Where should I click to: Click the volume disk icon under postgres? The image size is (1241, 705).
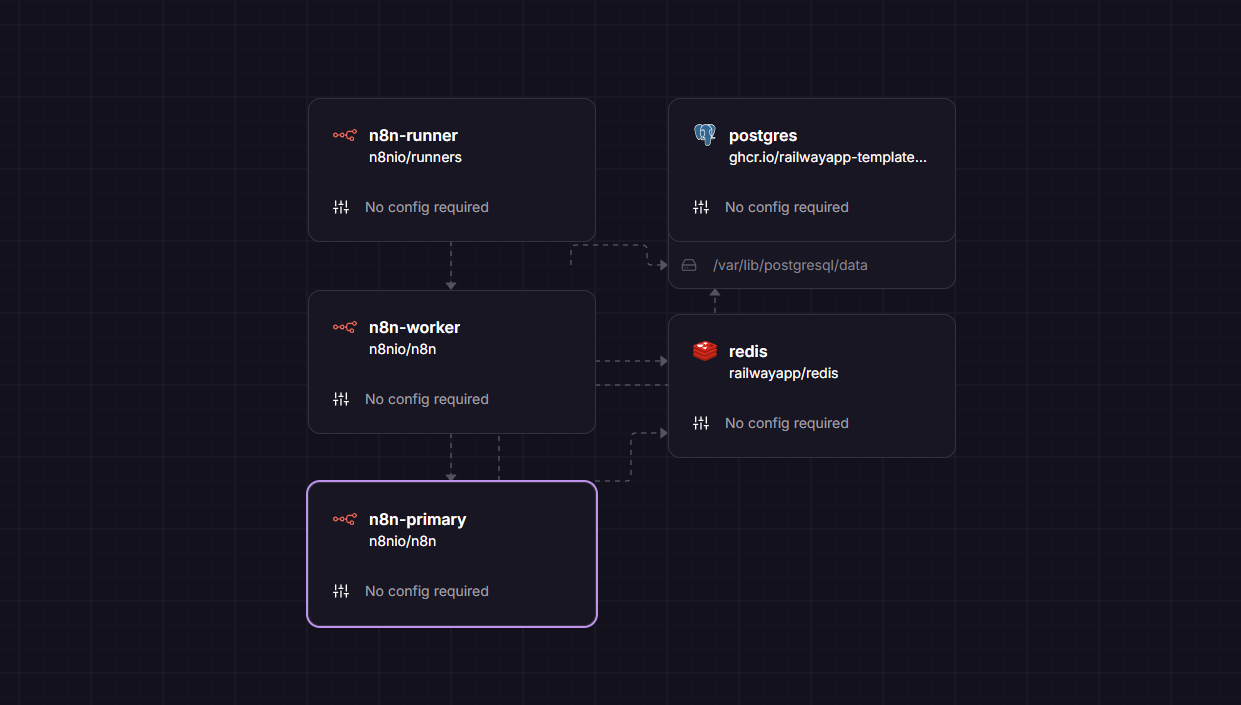(689, 265)
